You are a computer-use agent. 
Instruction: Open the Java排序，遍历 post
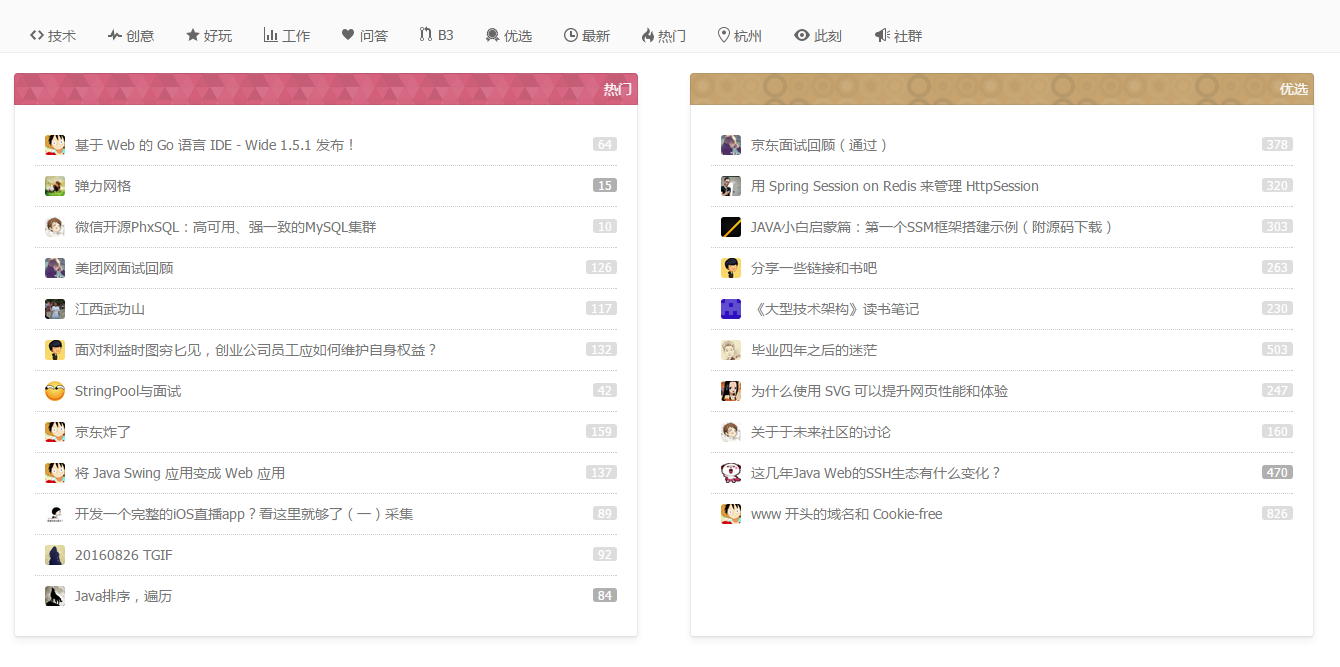pyautogui.click(x=124, y=596)
